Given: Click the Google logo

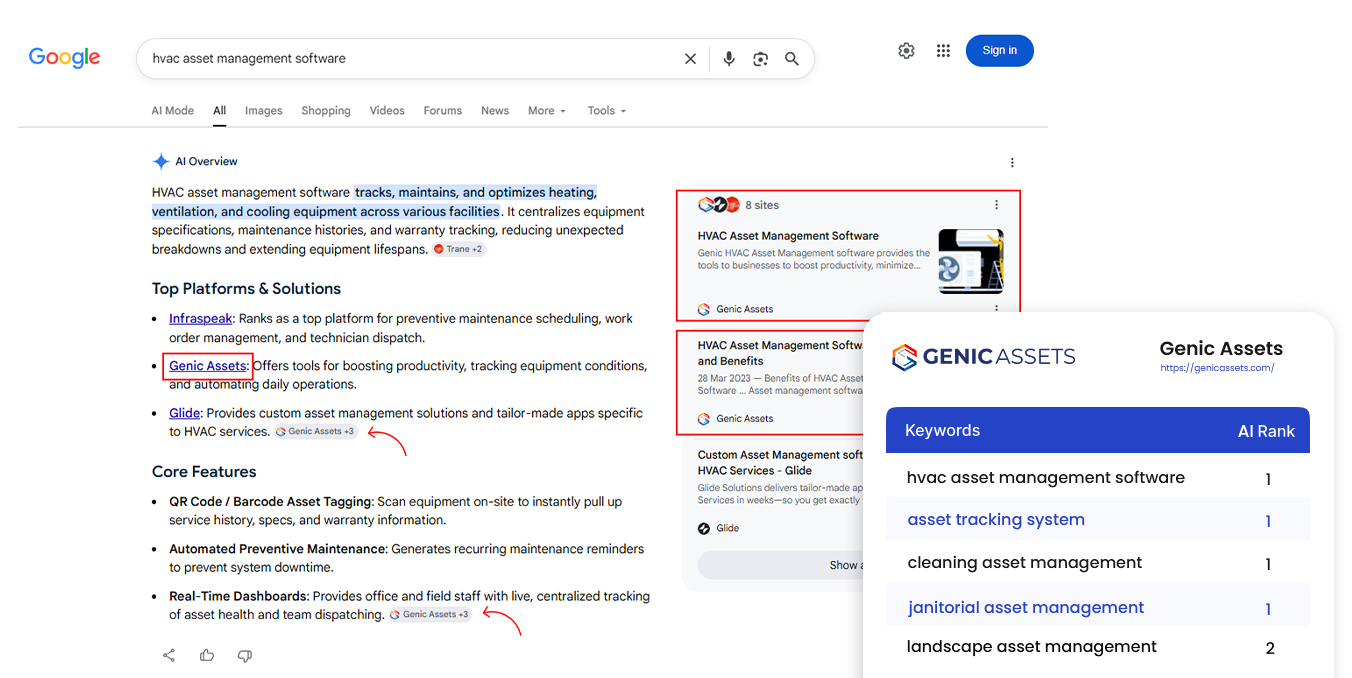Looking at the screenshot, I should click(x=64, y=58).
